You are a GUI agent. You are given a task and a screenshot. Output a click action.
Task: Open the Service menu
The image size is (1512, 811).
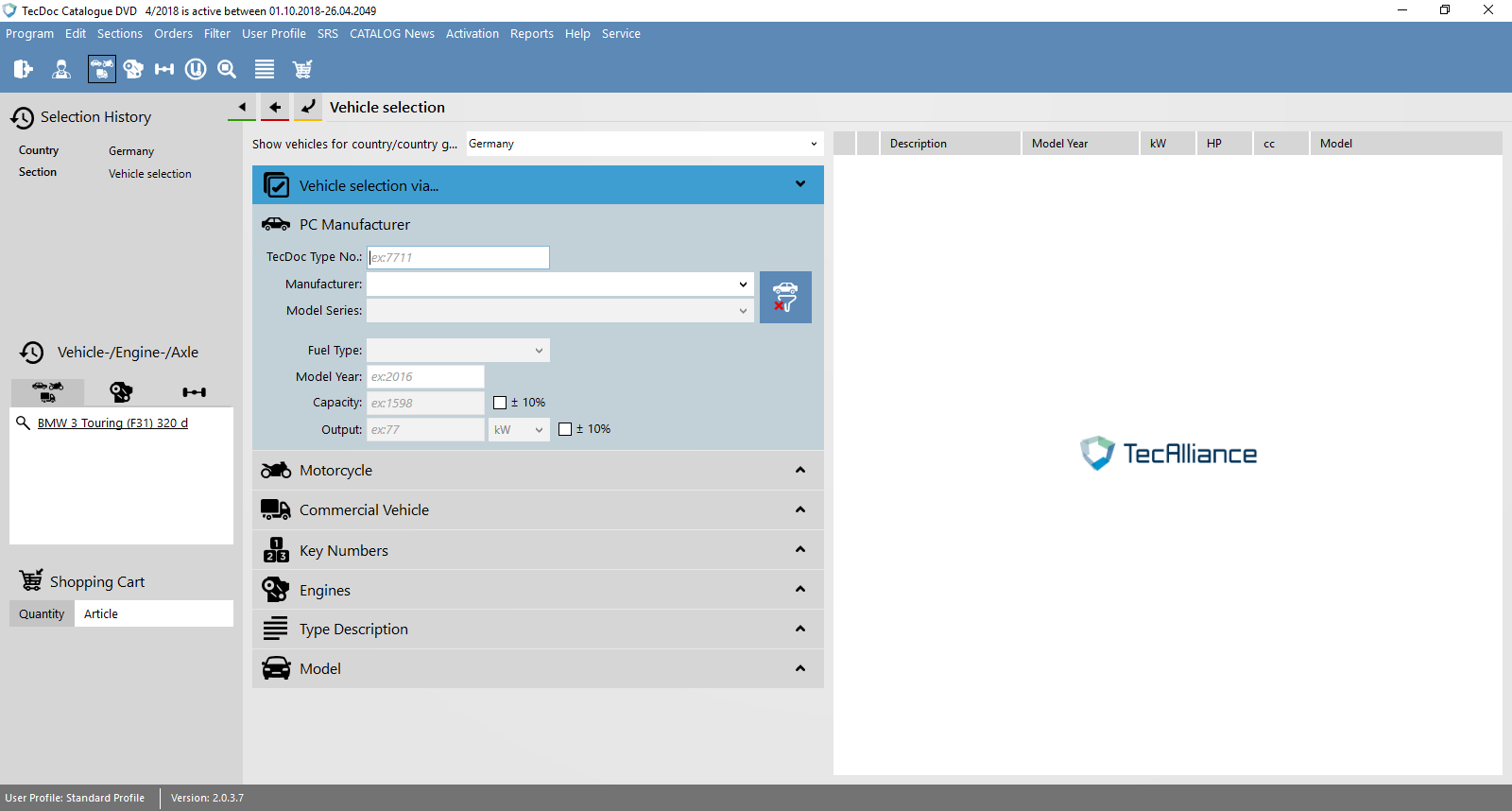click(x=621, y=33)
